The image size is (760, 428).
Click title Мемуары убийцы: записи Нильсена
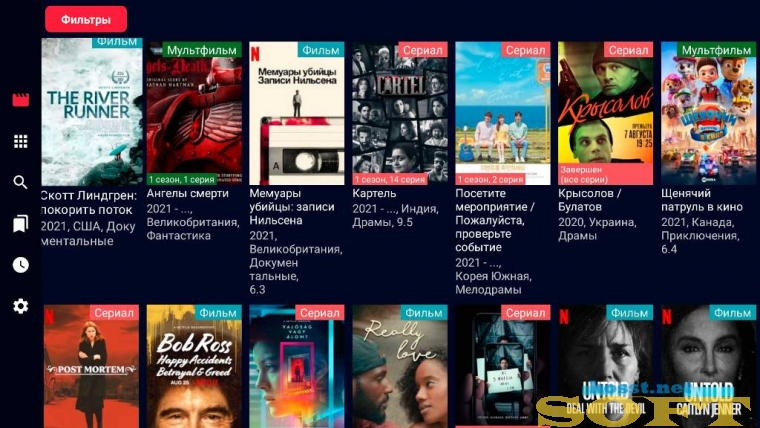[x=292, y=206]
